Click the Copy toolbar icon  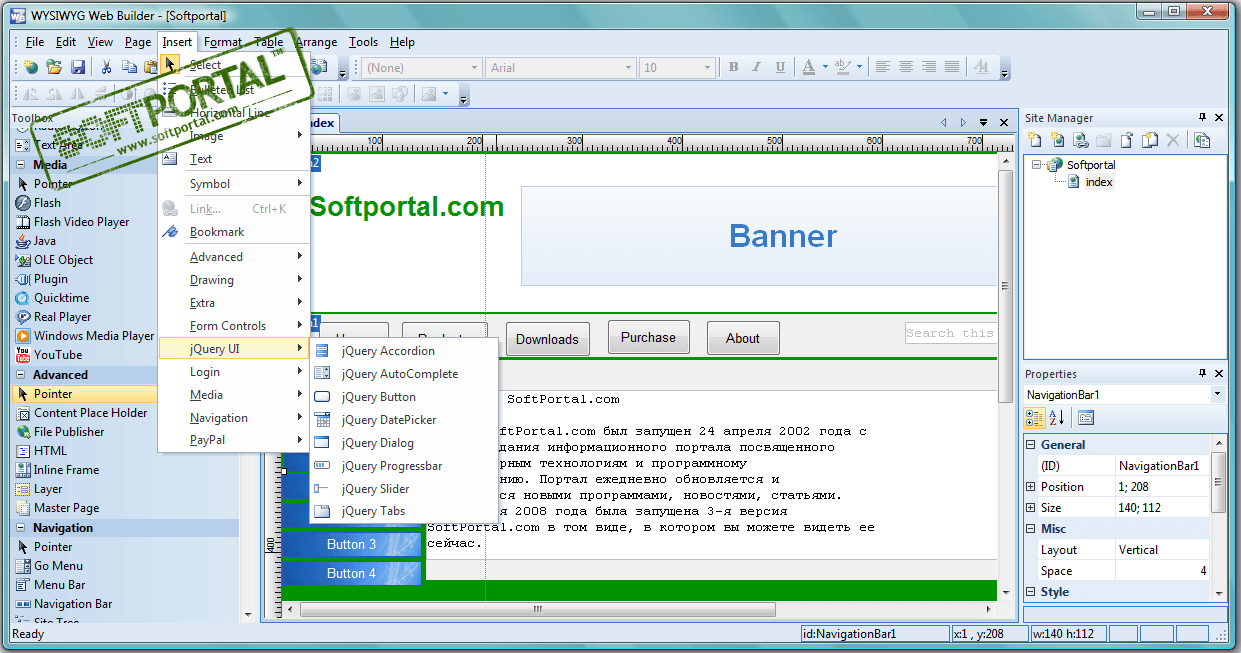pos(129,67)
